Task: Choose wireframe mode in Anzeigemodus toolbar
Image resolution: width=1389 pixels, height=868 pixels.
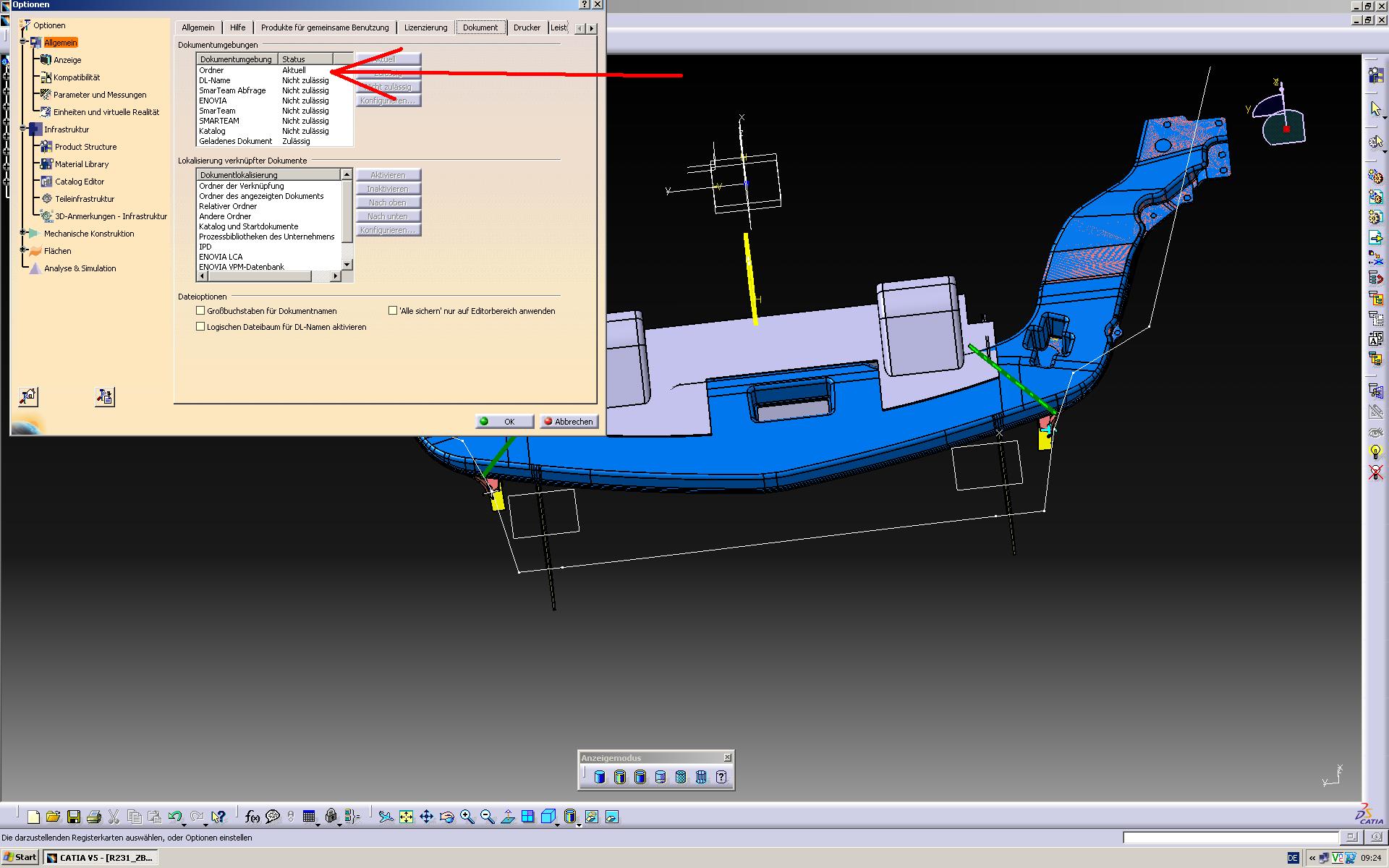Action: [701, 777]
